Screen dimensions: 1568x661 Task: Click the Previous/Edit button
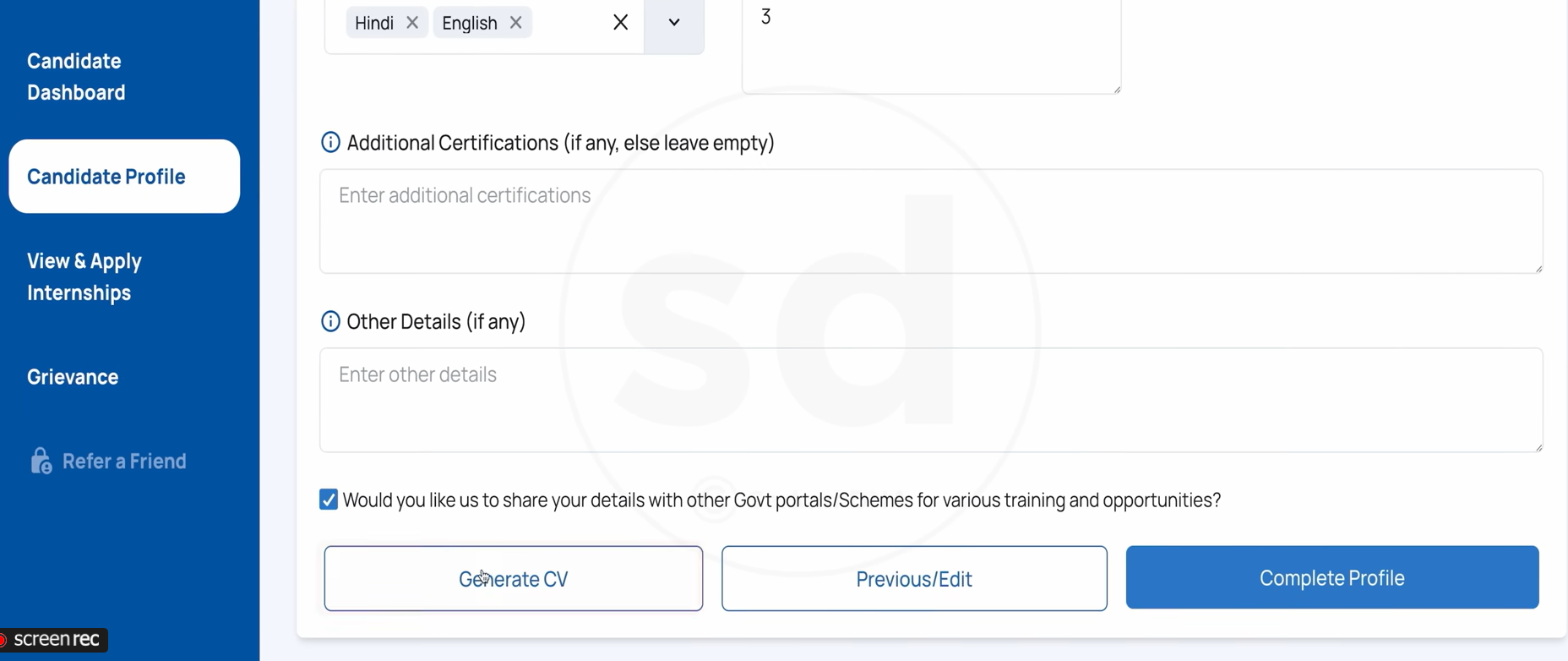(x=914, y=579)
